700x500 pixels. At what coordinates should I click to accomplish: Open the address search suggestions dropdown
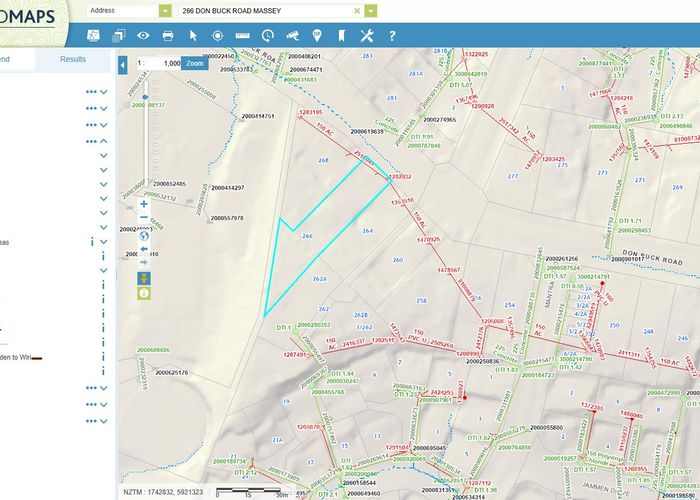click(x=371, y=10)
